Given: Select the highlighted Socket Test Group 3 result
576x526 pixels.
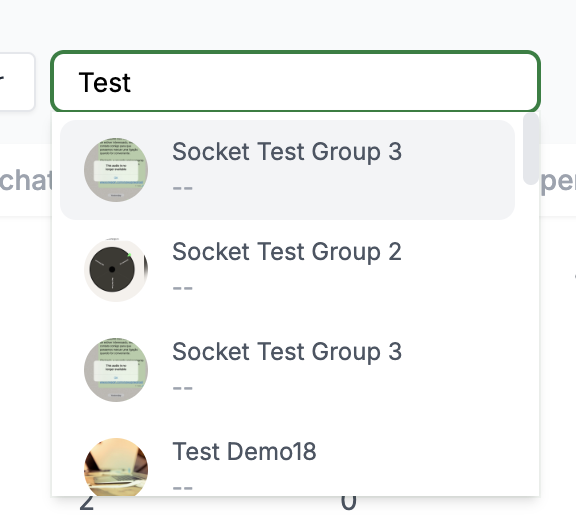Looking at the screenshot, I should coord(287,170).
